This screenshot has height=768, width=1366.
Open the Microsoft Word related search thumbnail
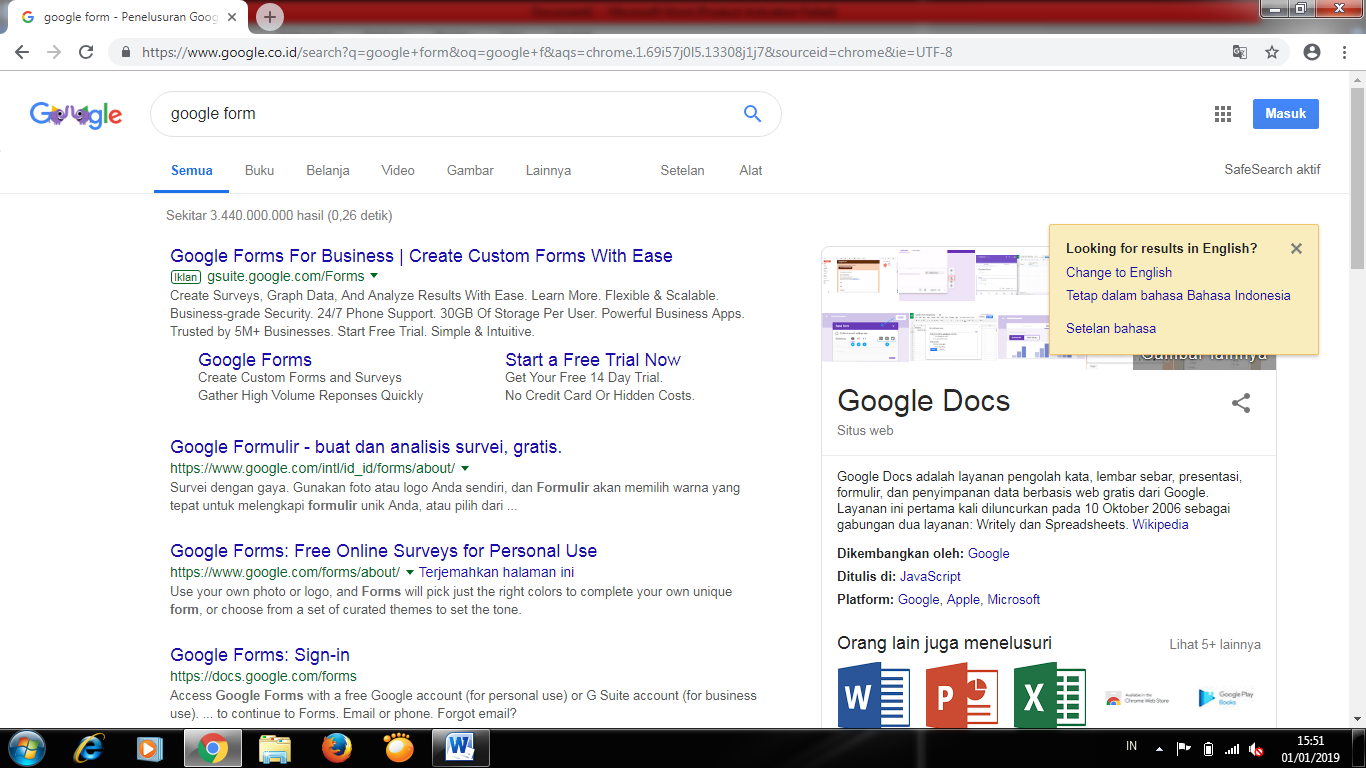tap(872, 695)
